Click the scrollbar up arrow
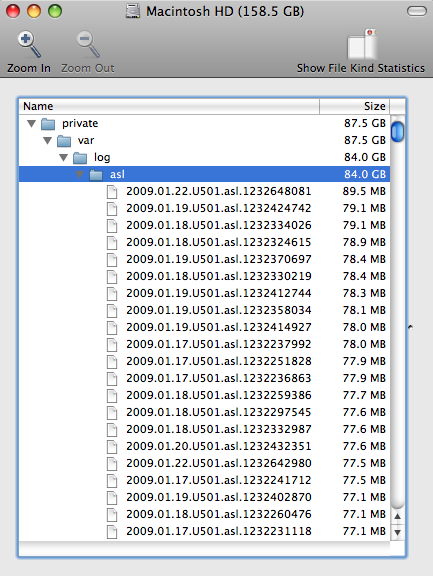Viewport: 433px width, 576px height. pyautogui.click(x=397, y=516)
